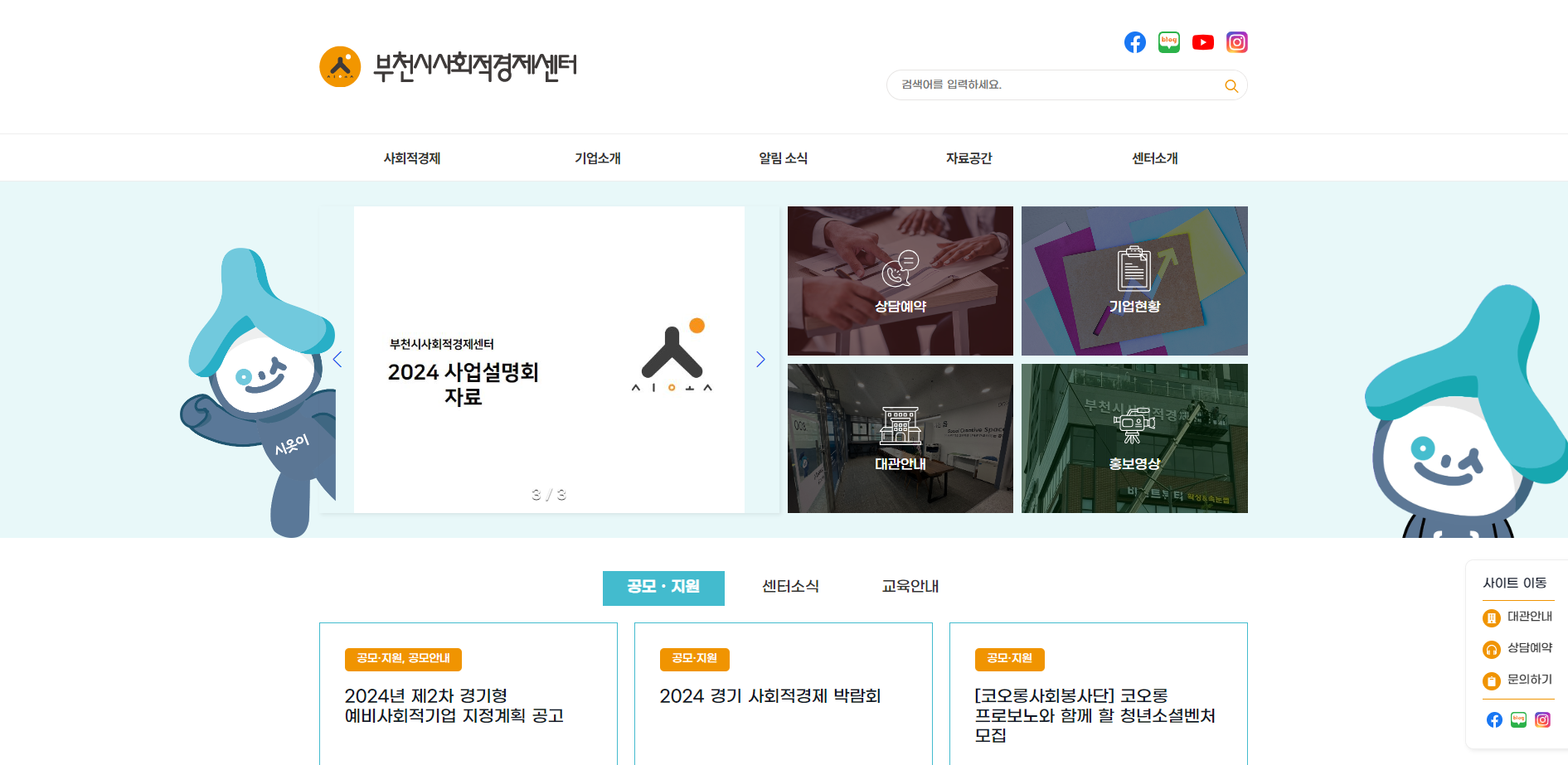Click the 부천시사회적경제센터 logo

tap(448, 66)
